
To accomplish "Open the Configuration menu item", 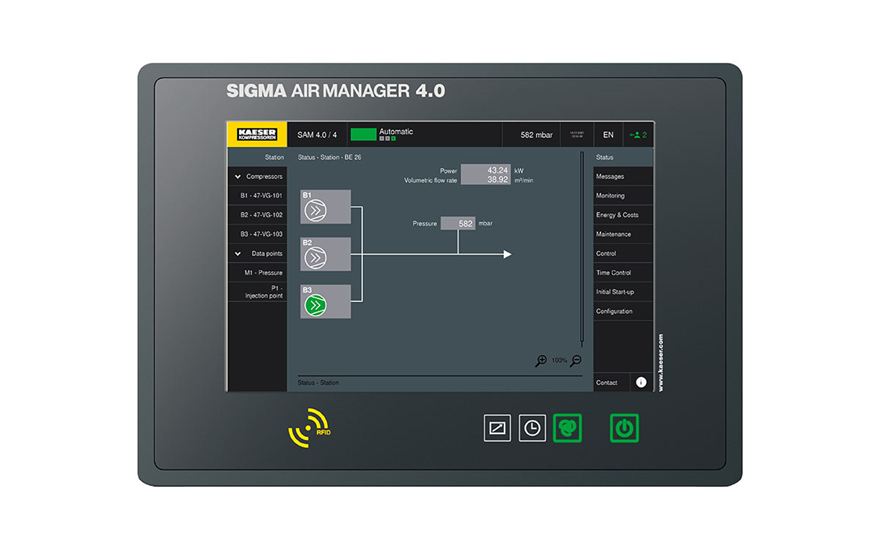I will [x=623, y=311].
